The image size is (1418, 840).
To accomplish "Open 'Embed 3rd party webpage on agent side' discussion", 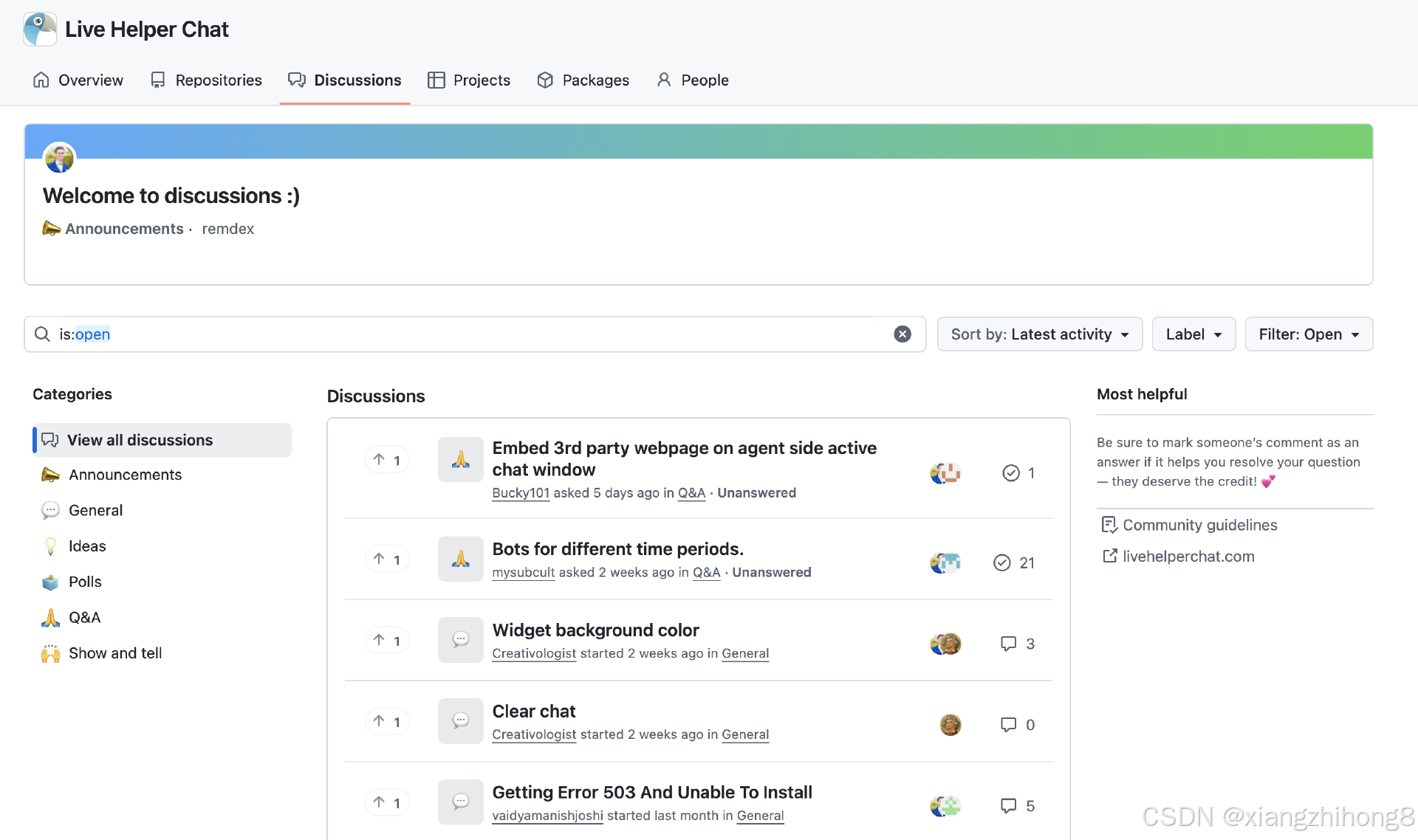I will (x=684, y=458).
